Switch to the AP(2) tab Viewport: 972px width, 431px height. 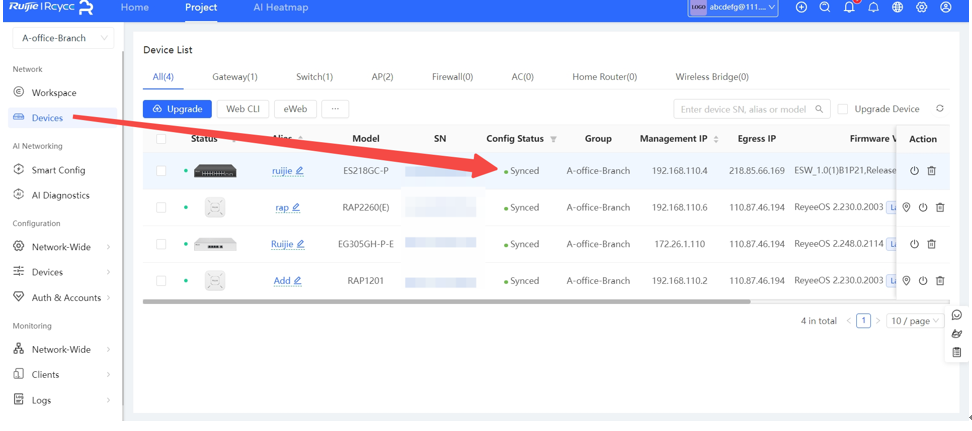click(382, 77)
